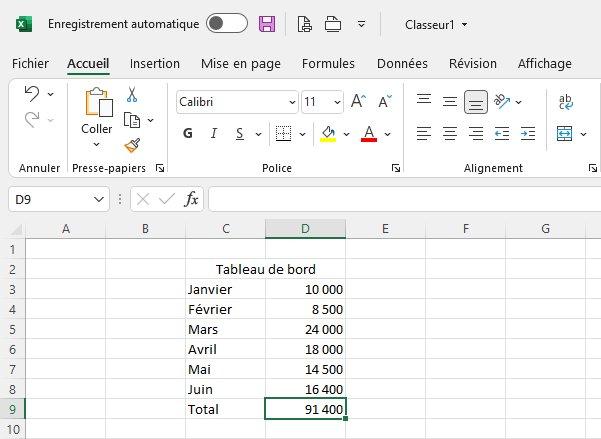This screenshot has width=601, height=439.
Task: Click the decrease indent icon
Action: 502,133
